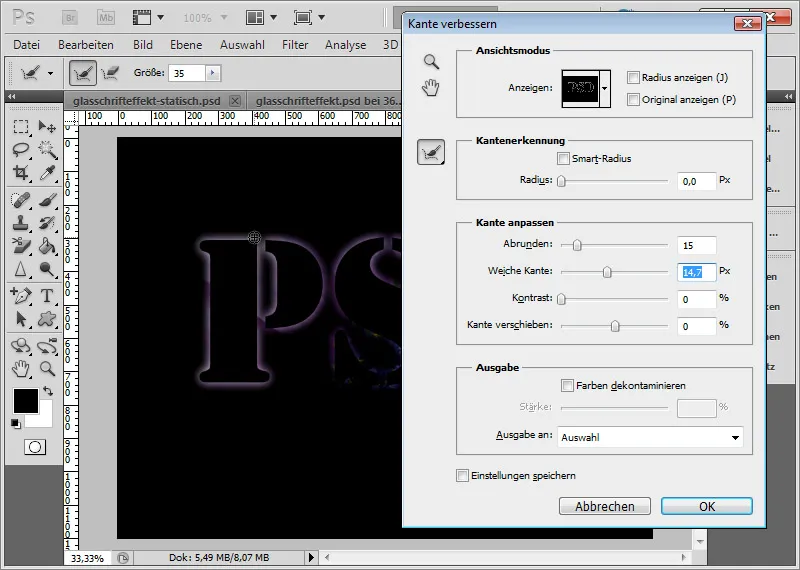Open the Datei menu
Image resolution: width=800 pixels, height=570 pixels.
pos(27,45)
